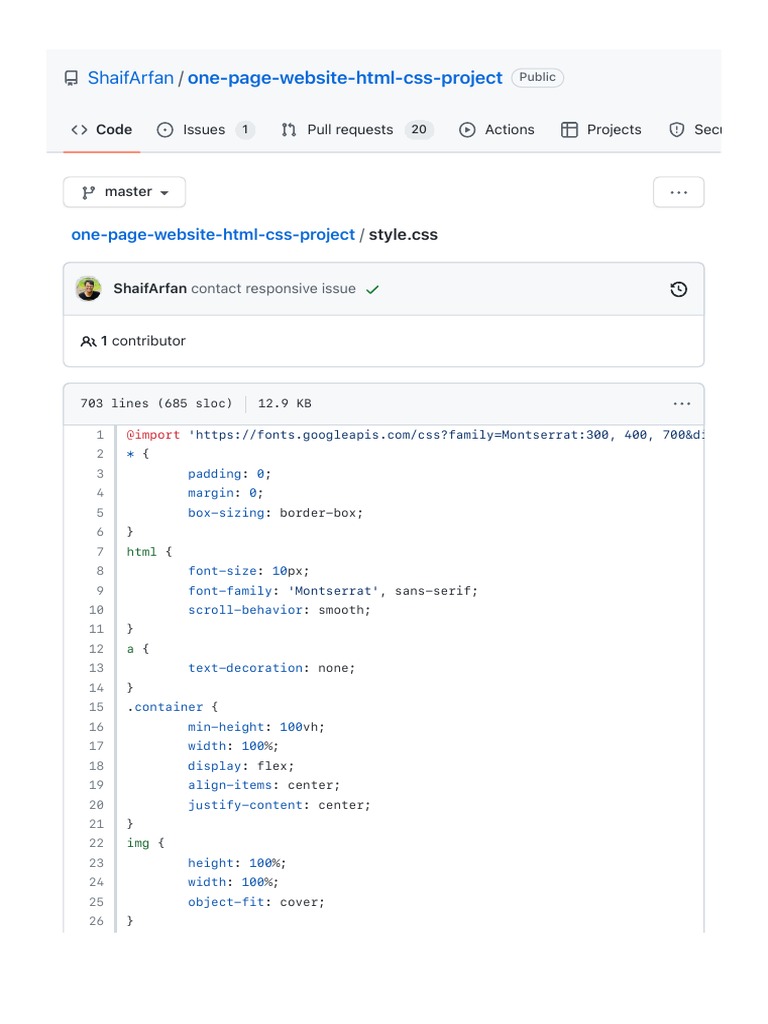
Task: Click the Security shield icon
Action: (x=677, y=130)
